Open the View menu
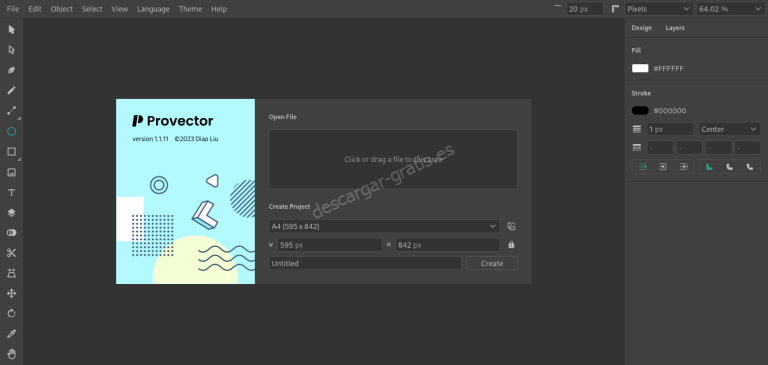768x365 pixels. click(120, 9)
